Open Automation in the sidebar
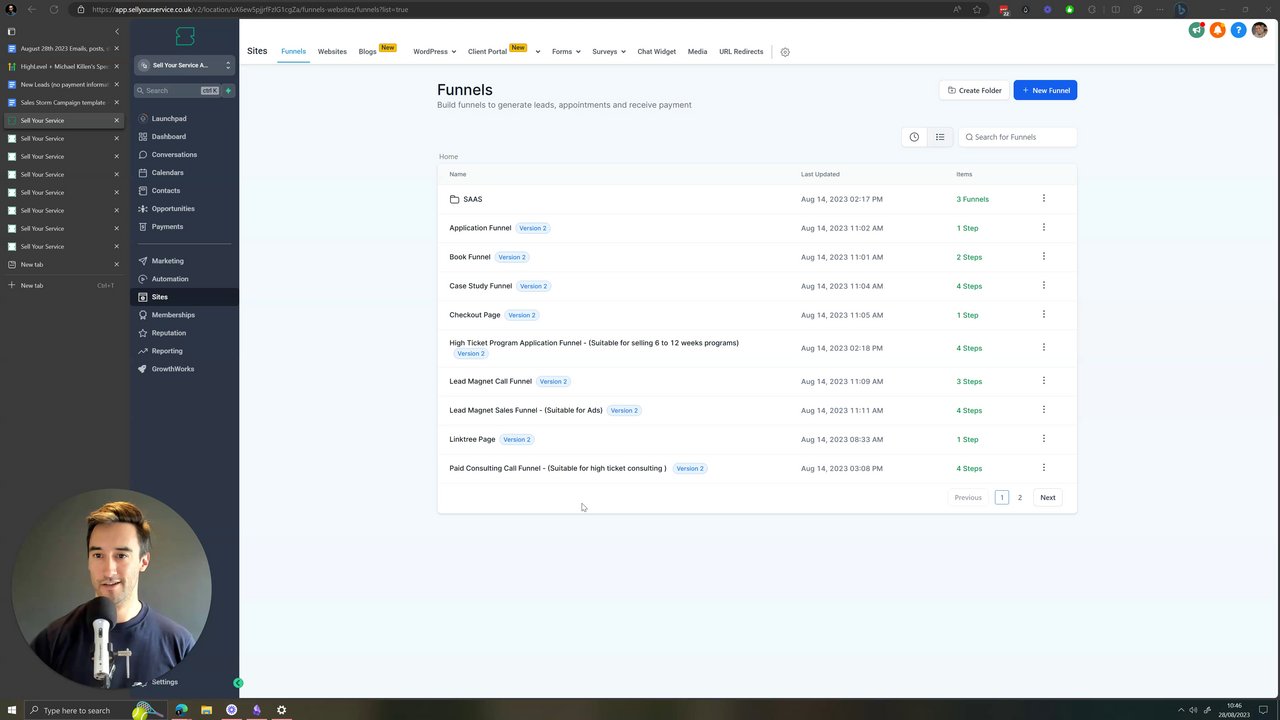This screenshot has width=1280, height=720. coord(170,279)
